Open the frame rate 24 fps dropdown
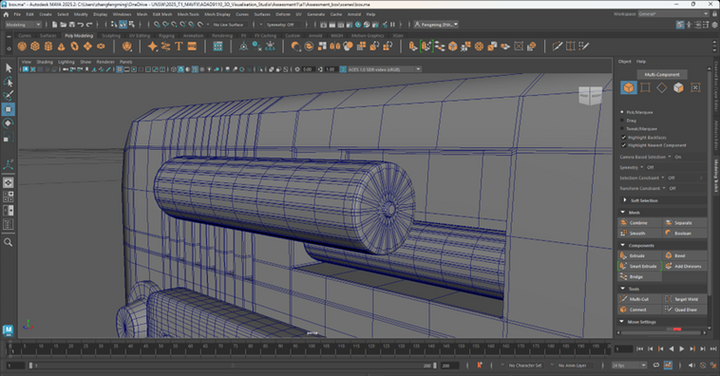 click(x=629, y=365)
